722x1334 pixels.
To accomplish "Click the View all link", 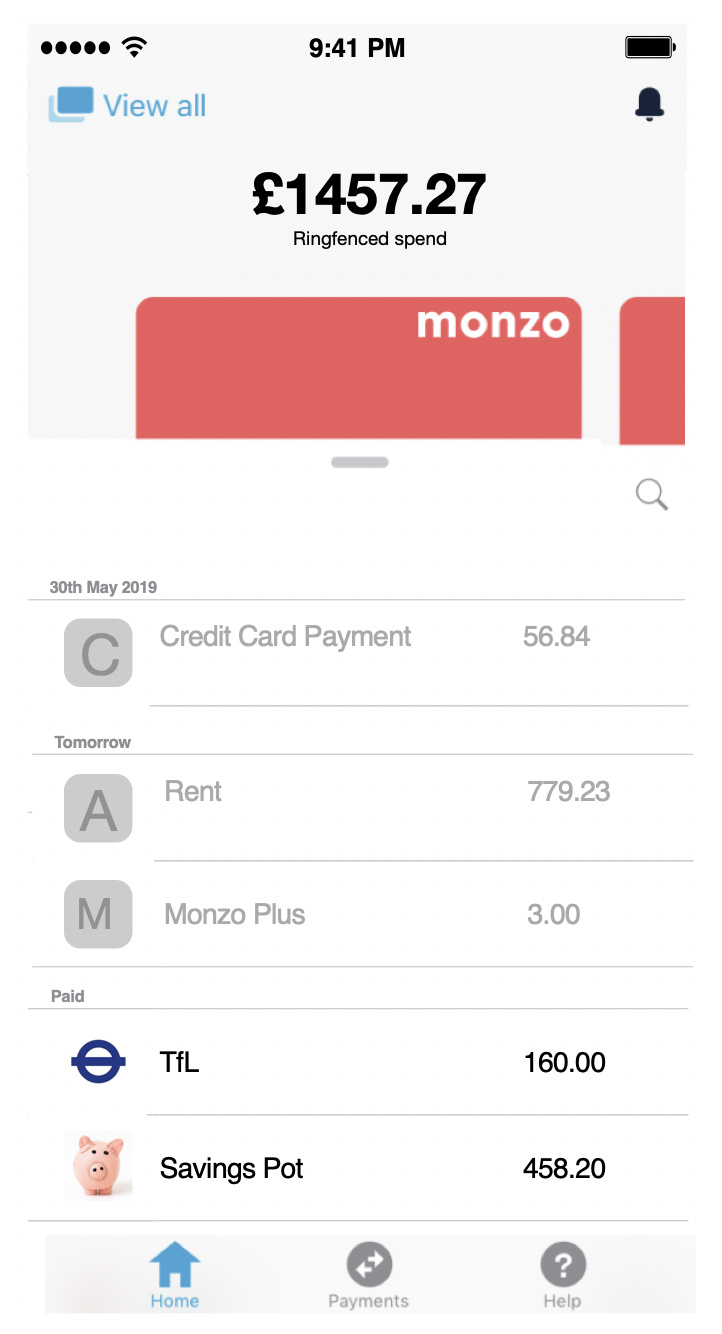I will click(155, 105).
